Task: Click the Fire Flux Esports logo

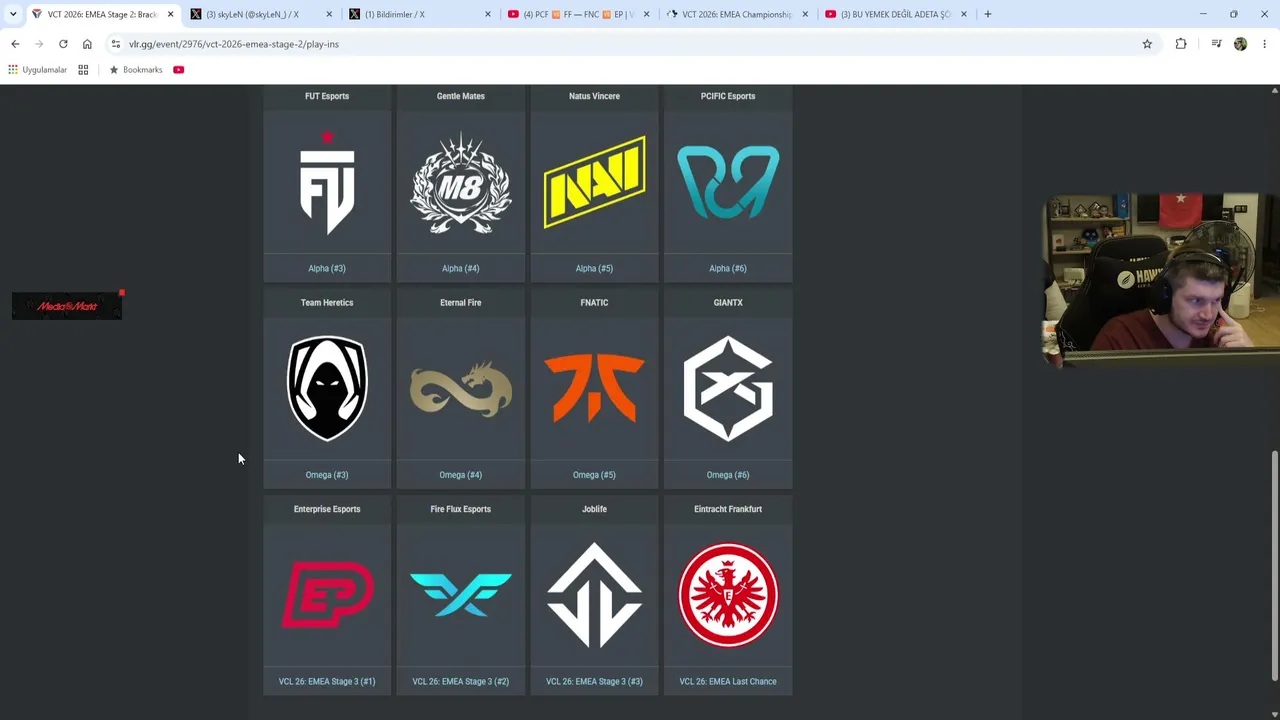Action: pos(461,595)
